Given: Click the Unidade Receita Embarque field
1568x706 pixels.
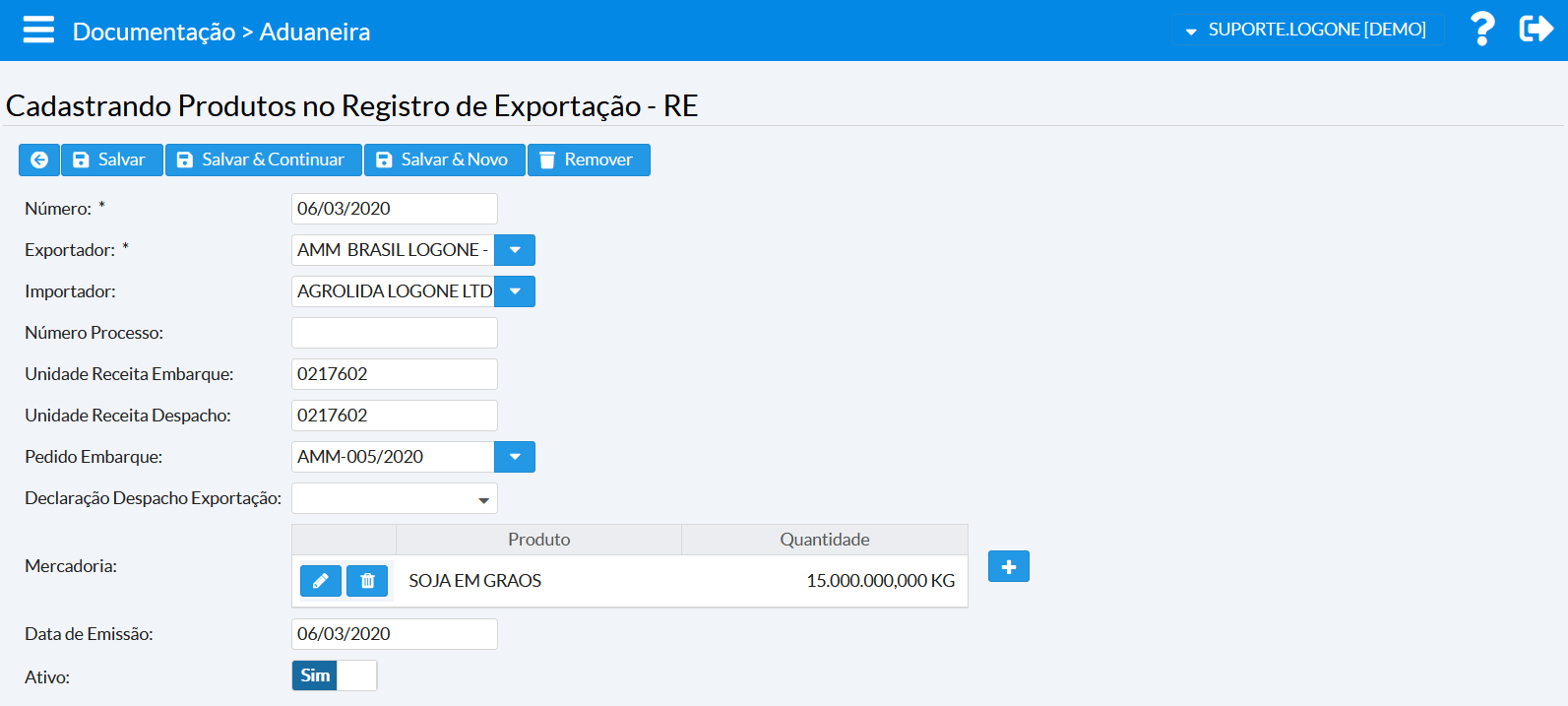Looking at the screenshot, I should (394, 374).
